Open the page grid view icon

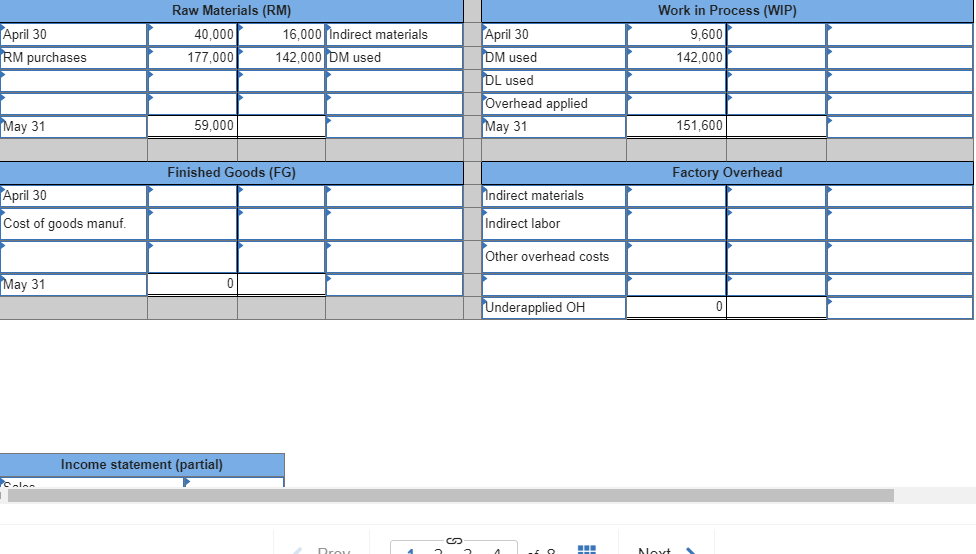pos(586,550)
